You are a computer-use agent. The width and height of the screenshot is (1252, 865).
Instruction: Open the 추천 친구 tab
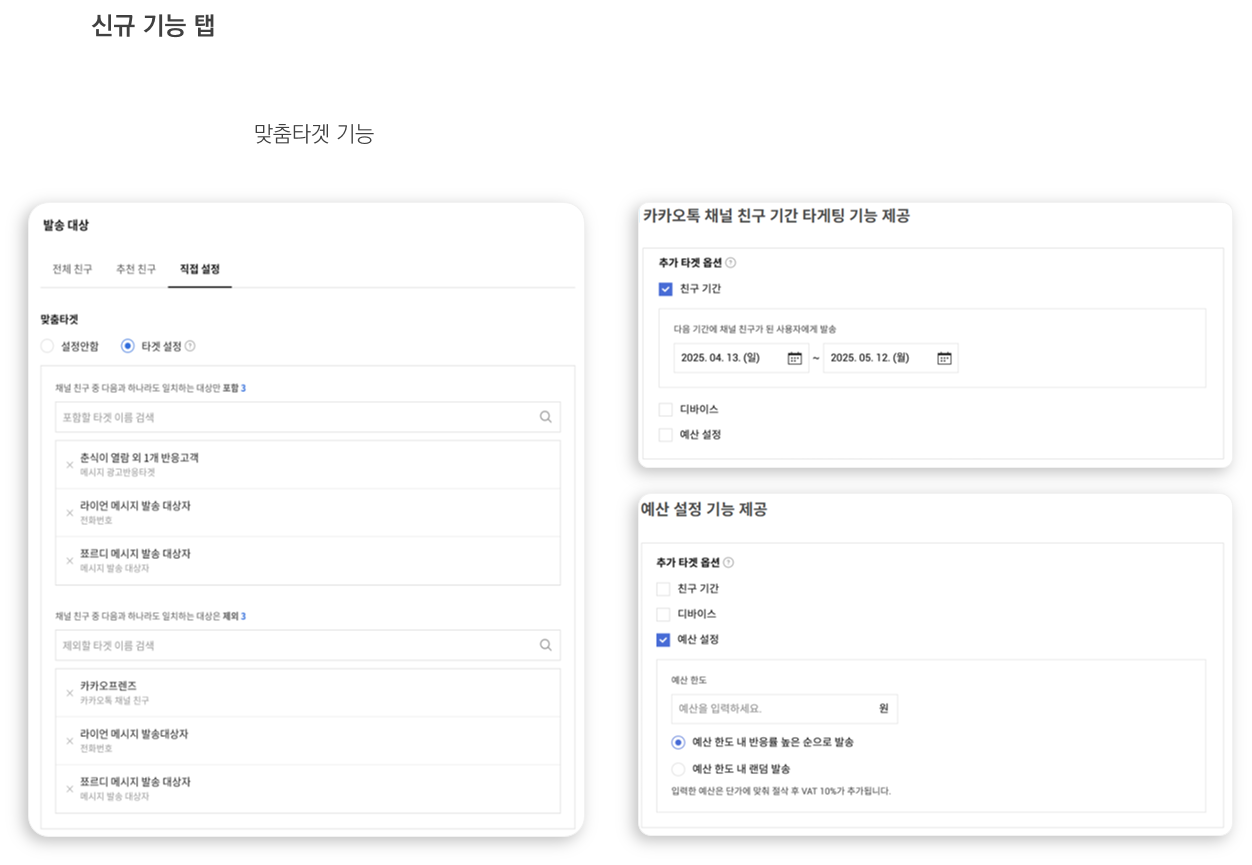pos(136,269)
